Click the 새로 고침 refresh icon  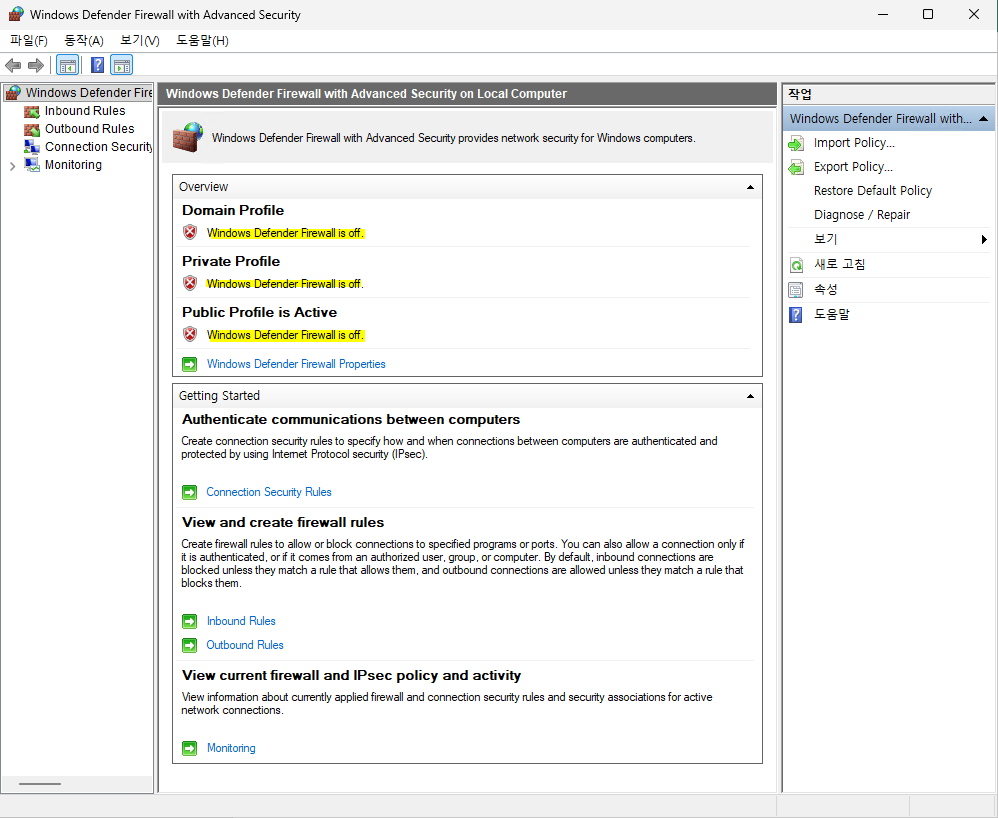coord(796,265)
